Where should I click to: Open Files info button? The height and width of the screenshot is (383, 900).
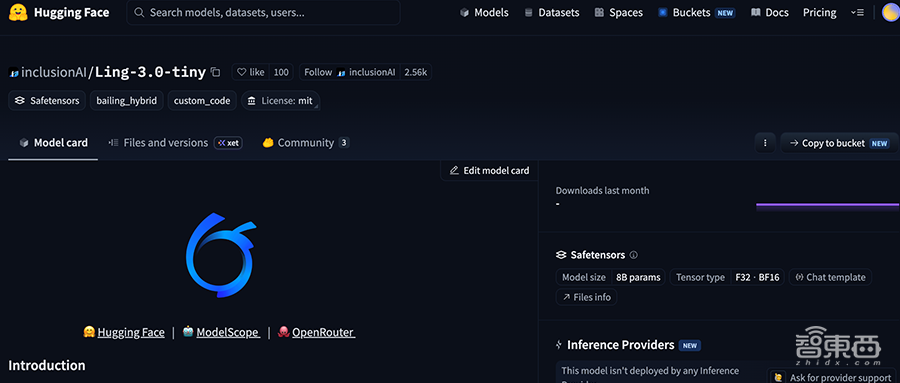click(x=587, y=297)
